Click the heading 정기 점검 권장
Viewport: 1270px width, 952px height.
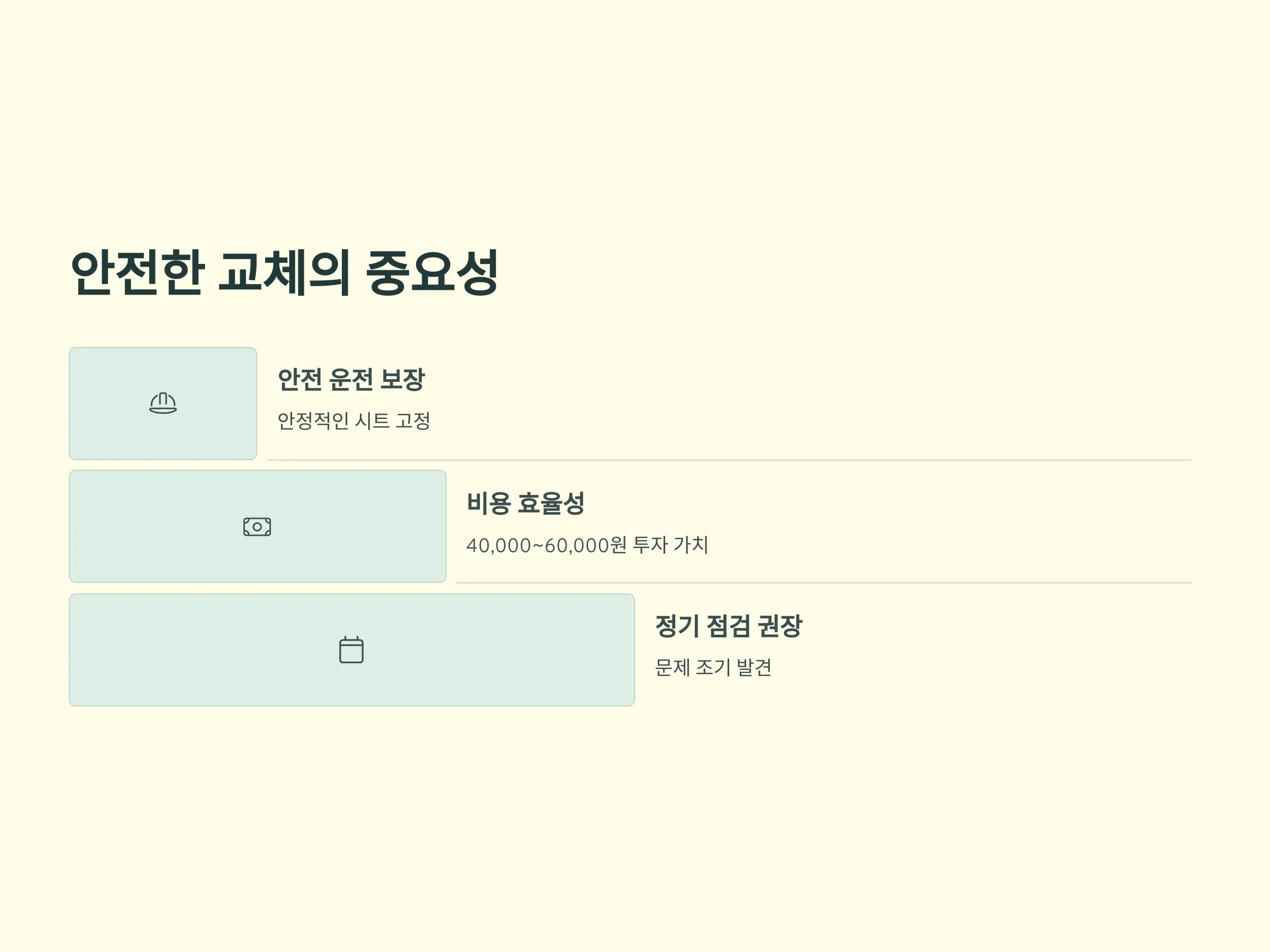point(729,626)
